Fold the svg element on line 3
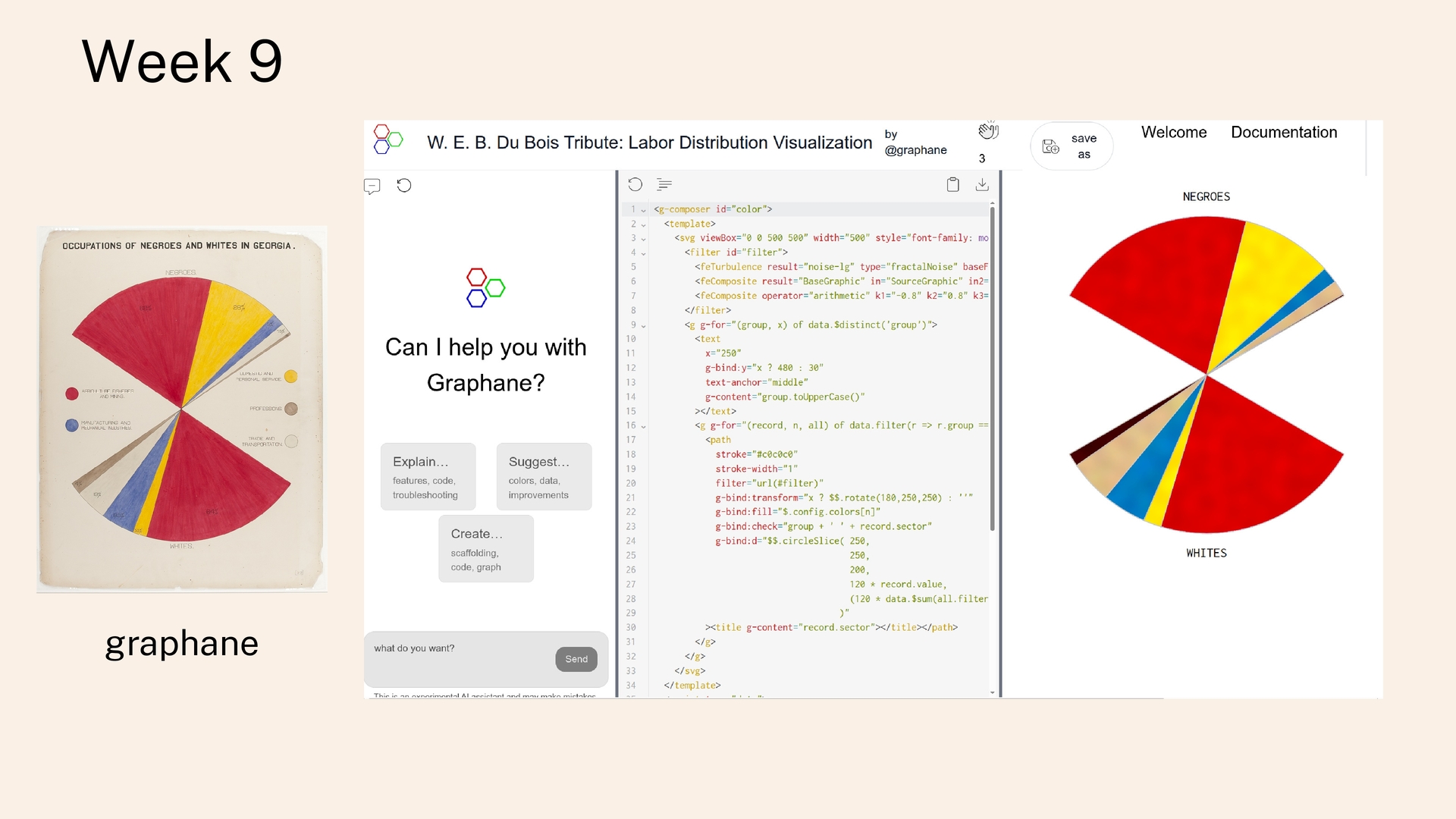Screen dimensions: 1456x819 click(x=644, y=239)
